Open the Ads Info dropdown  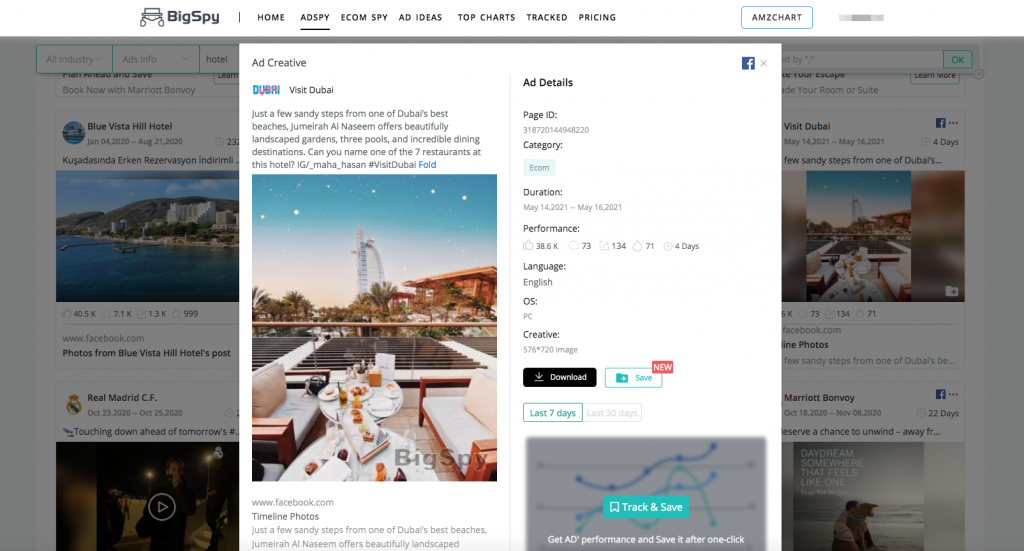(155, 59)
